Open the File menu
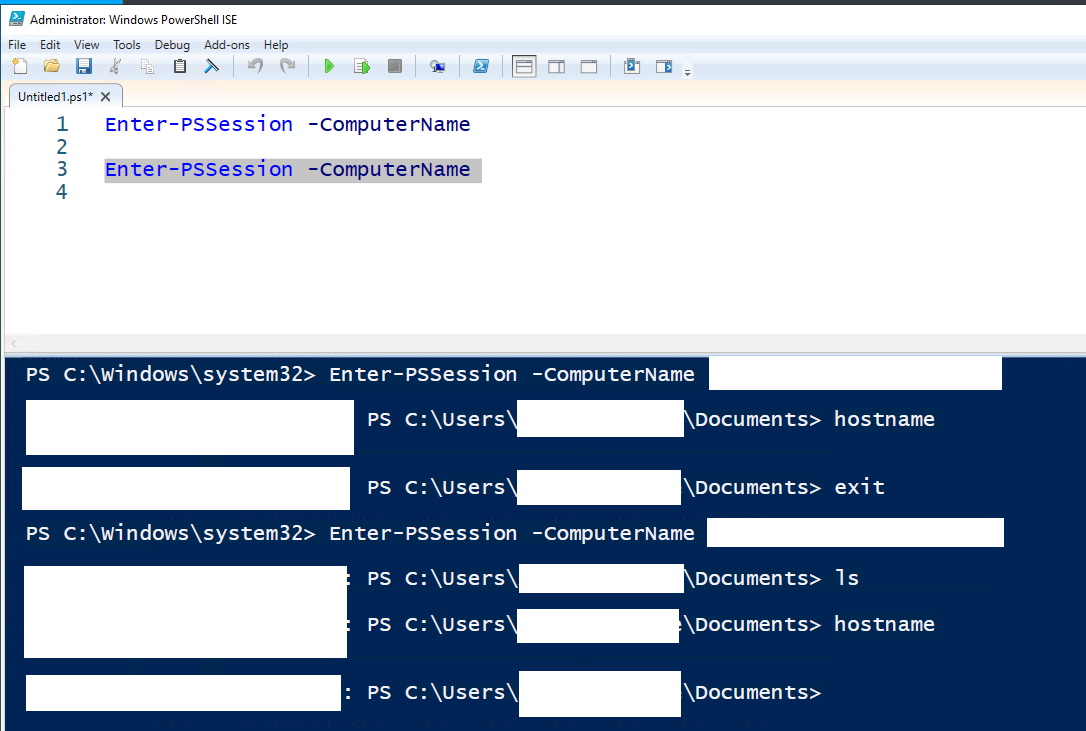The width and height of the screenshot is (1086, 731). (x=17, y=45)
